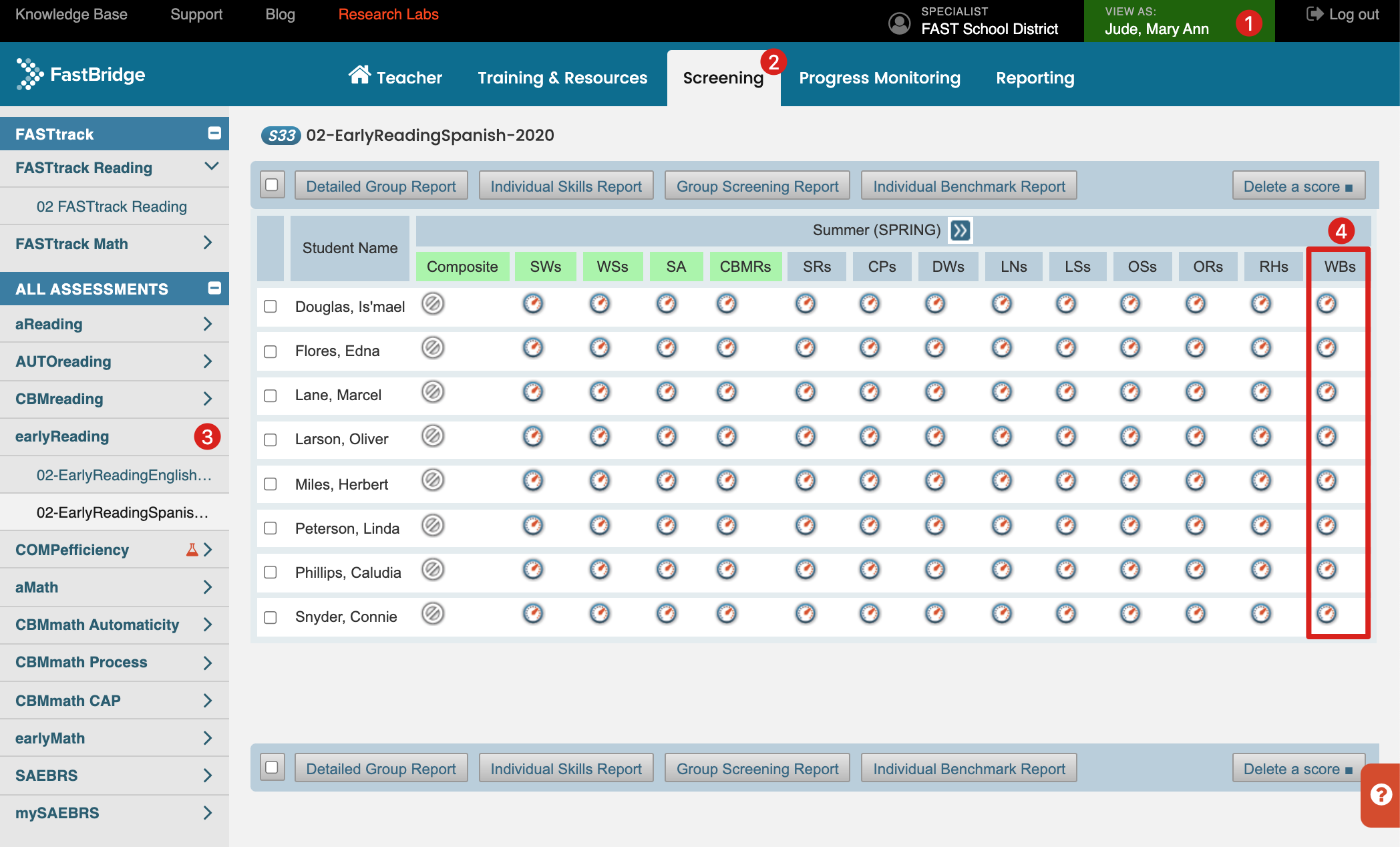Open DWs score entry for Phillips, Caludia
Image resolution: width=1400 pixels, height=847 pixels.
(x=935, y=570)
